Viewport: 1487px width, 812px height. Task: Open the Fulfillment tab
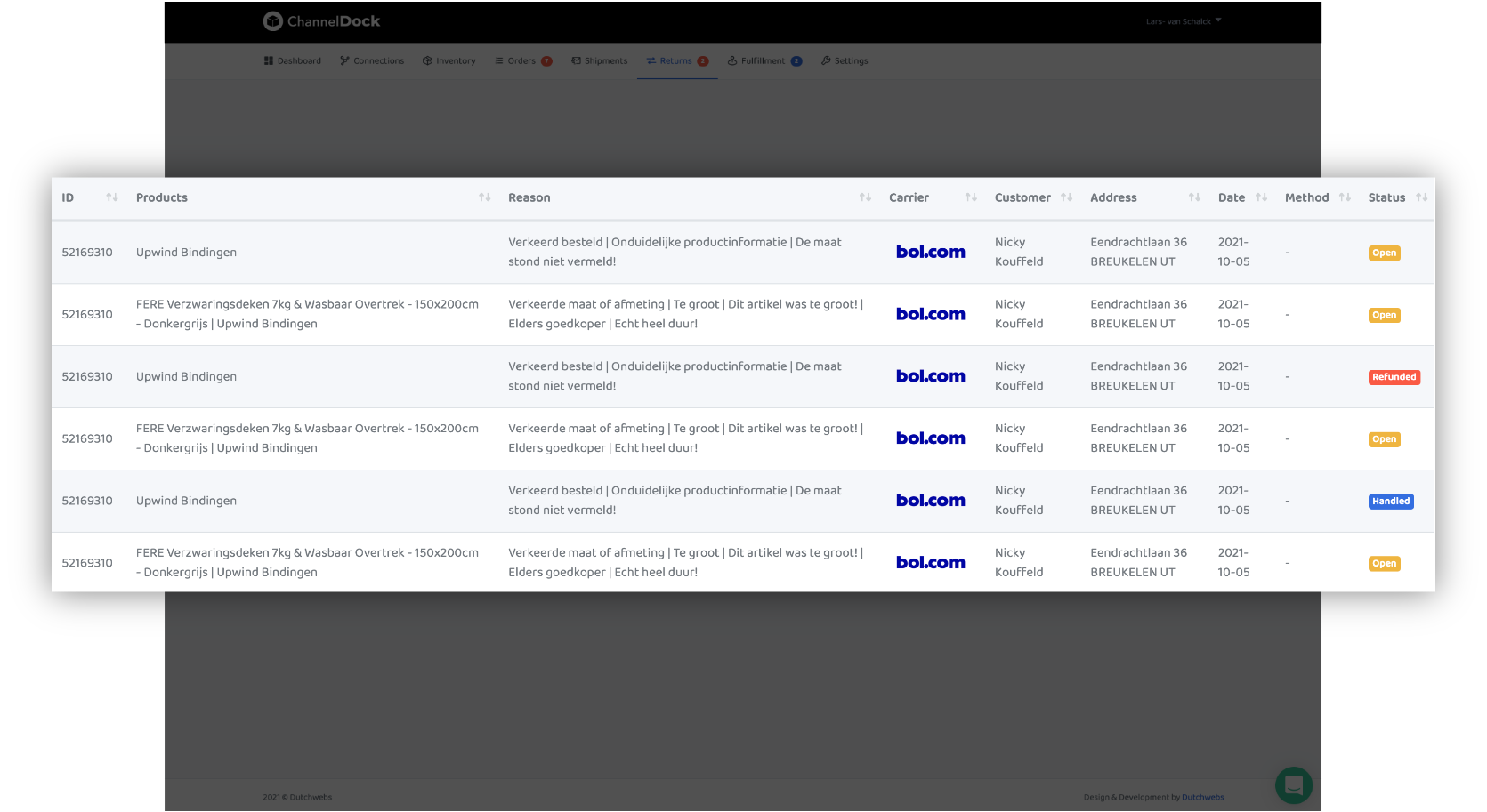click(x=764, y=61)
